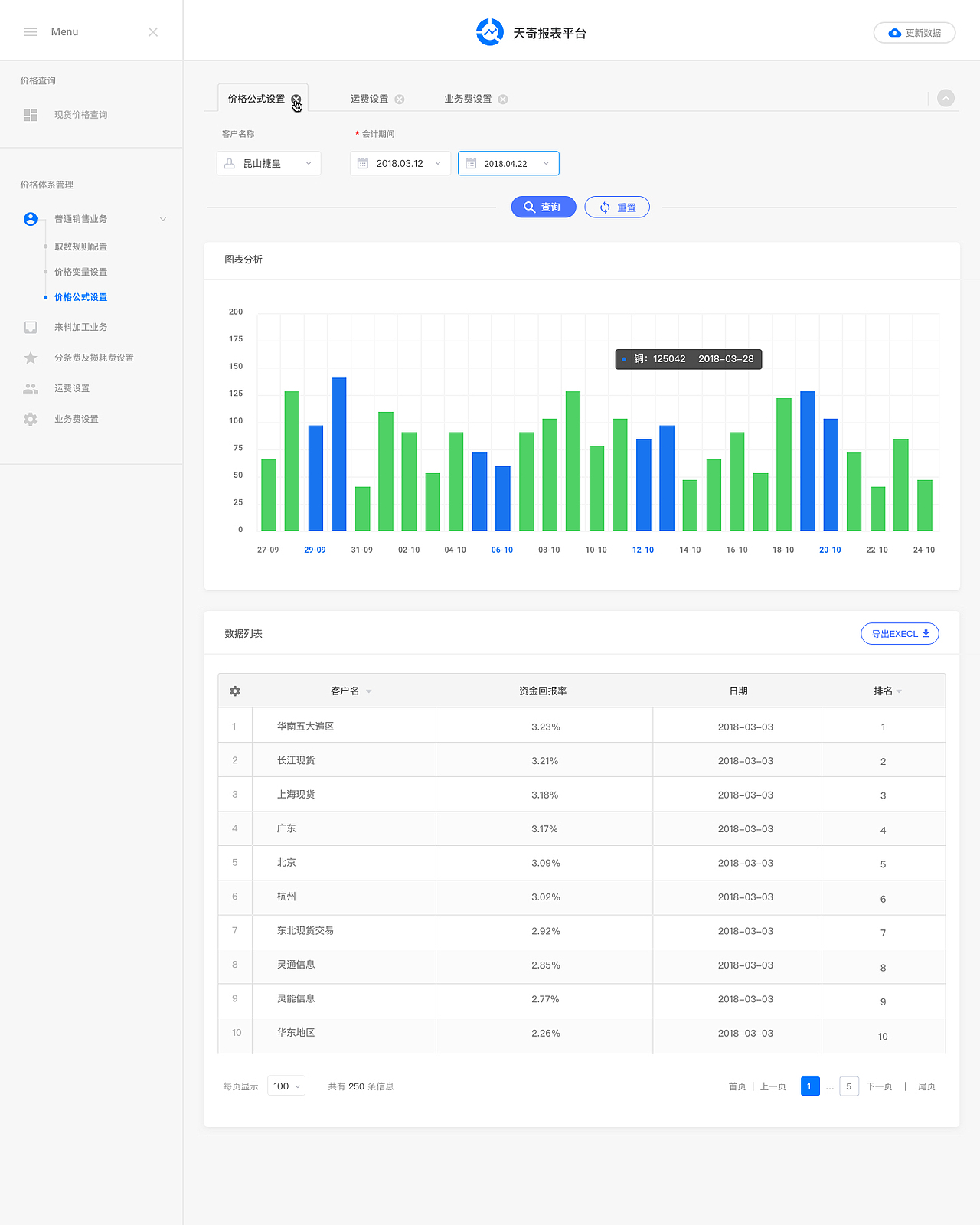The height and width of the screenshot is (1225, 980).
Task: Select 取数规则配置 in sidebar
Action: pos(80,247)
